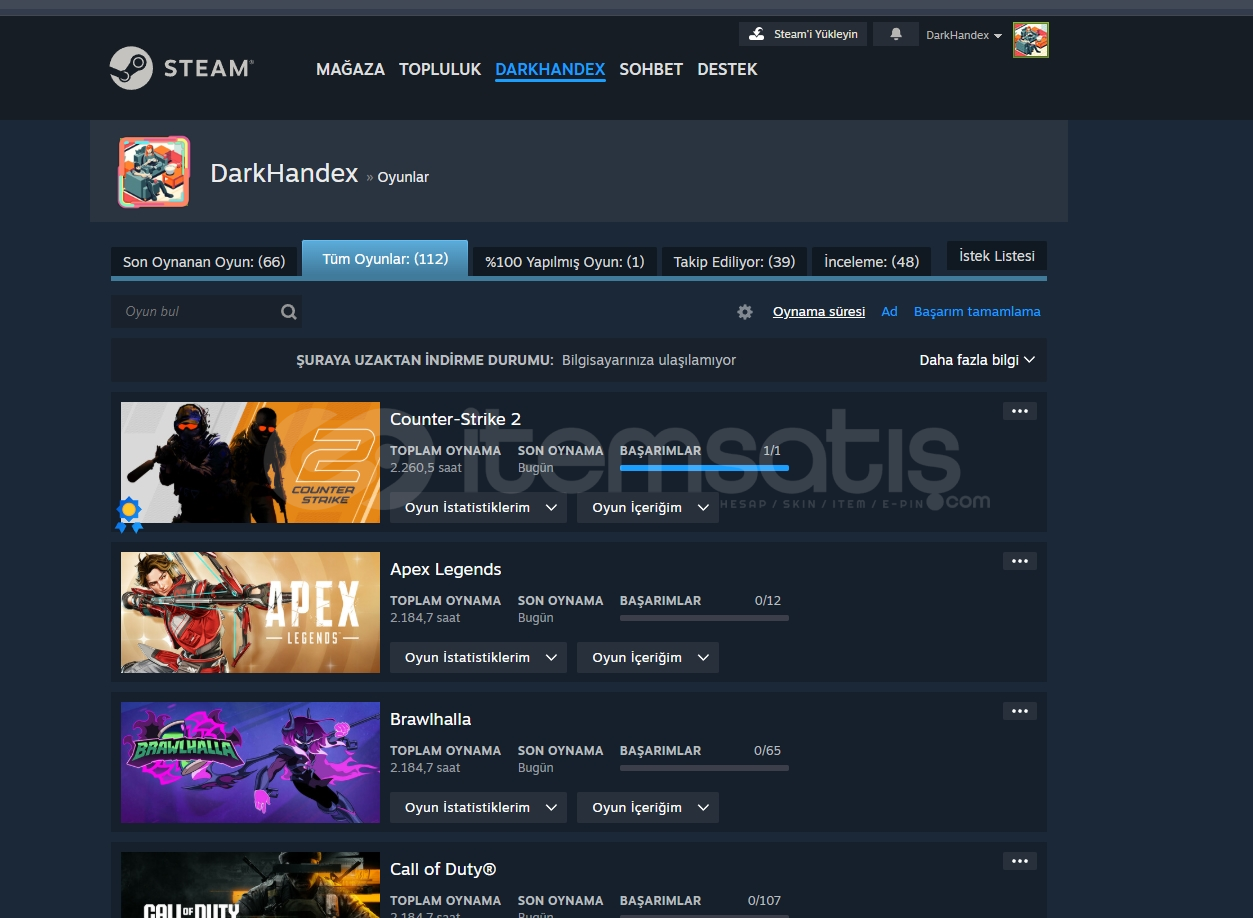The image size is (1253, 918).
Task: Open Apex Legends three-dot options menu
Action: (1020, 561)
